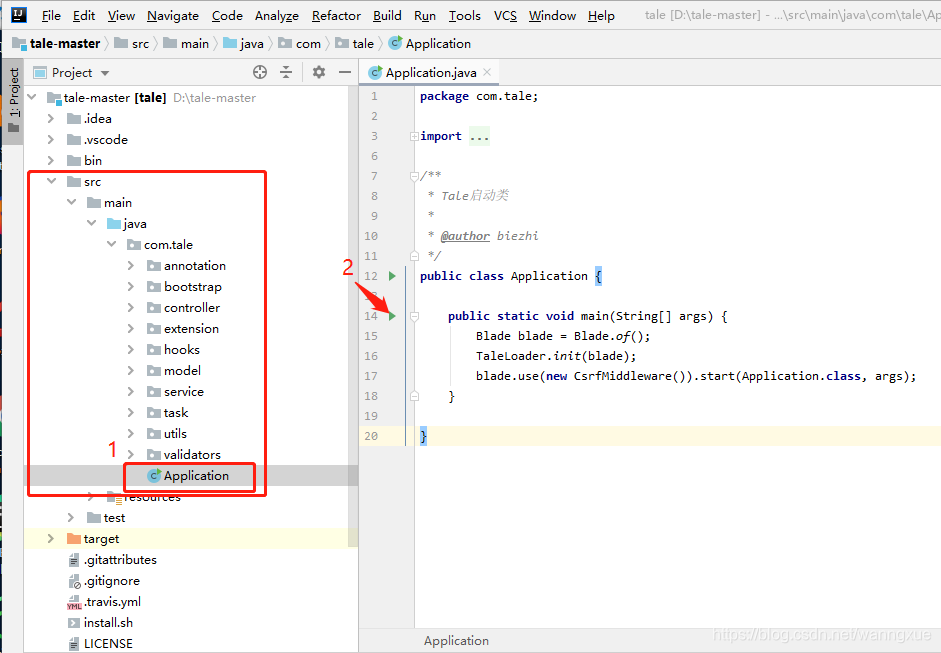
Task: Click Application in editor bottom breadcrumb
Action: coord(456,641)
